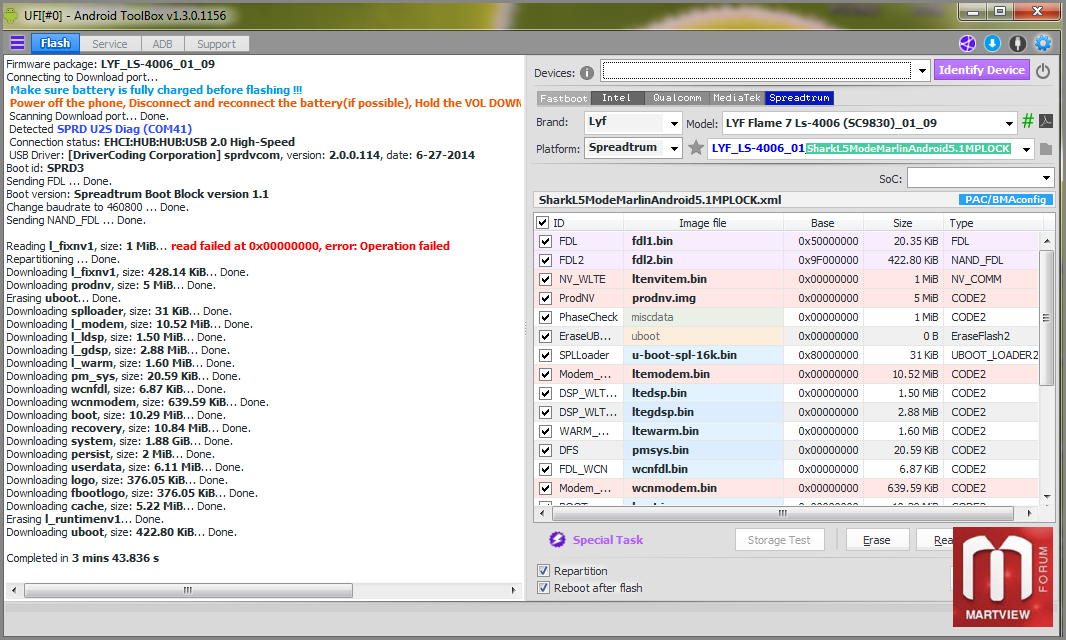Click the power icon beside Identify Device
The image size is (1066, 640).
[1043, 71]
